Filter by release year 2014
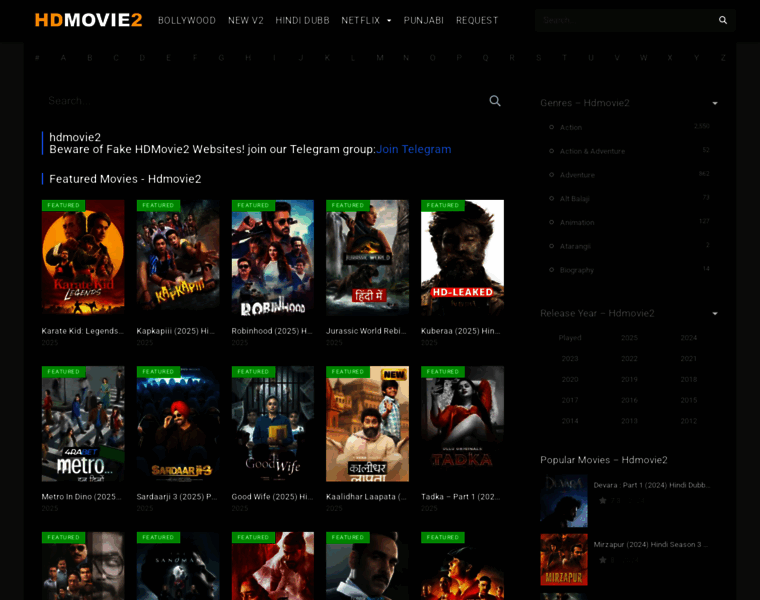760x600 pixels. (570, 421)
